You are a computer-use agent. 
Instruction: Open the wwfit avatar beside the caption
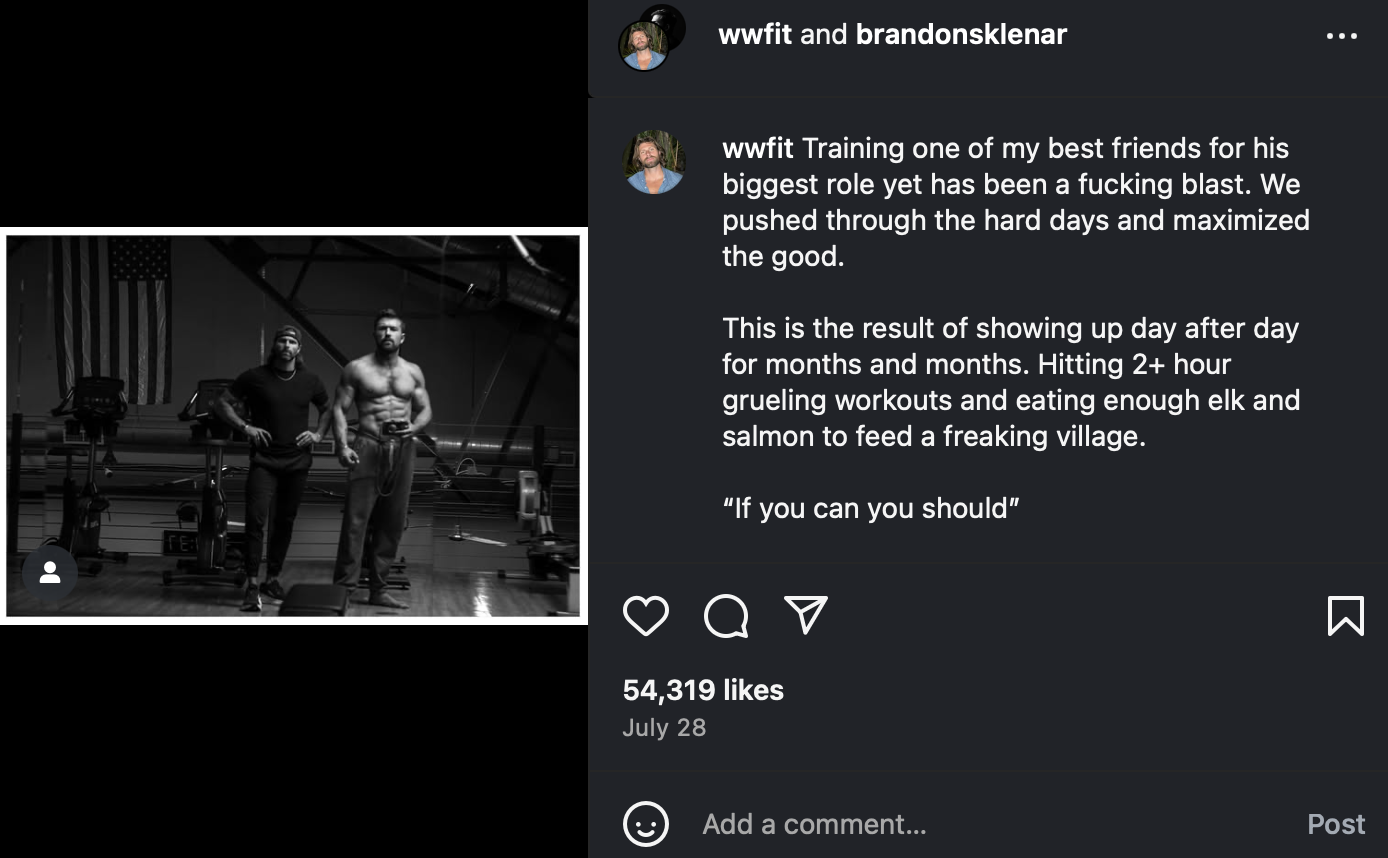(x=654, y=162)
